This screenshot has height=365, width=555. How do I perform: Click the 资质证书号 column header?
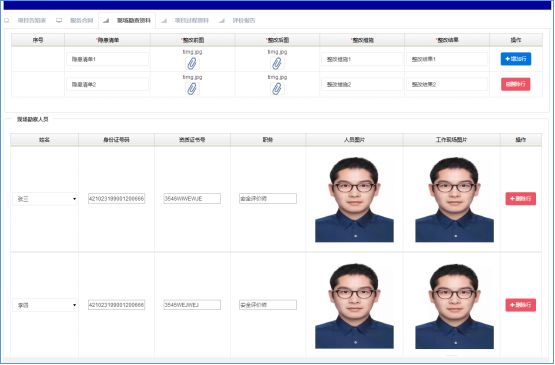tap(192, 140)
